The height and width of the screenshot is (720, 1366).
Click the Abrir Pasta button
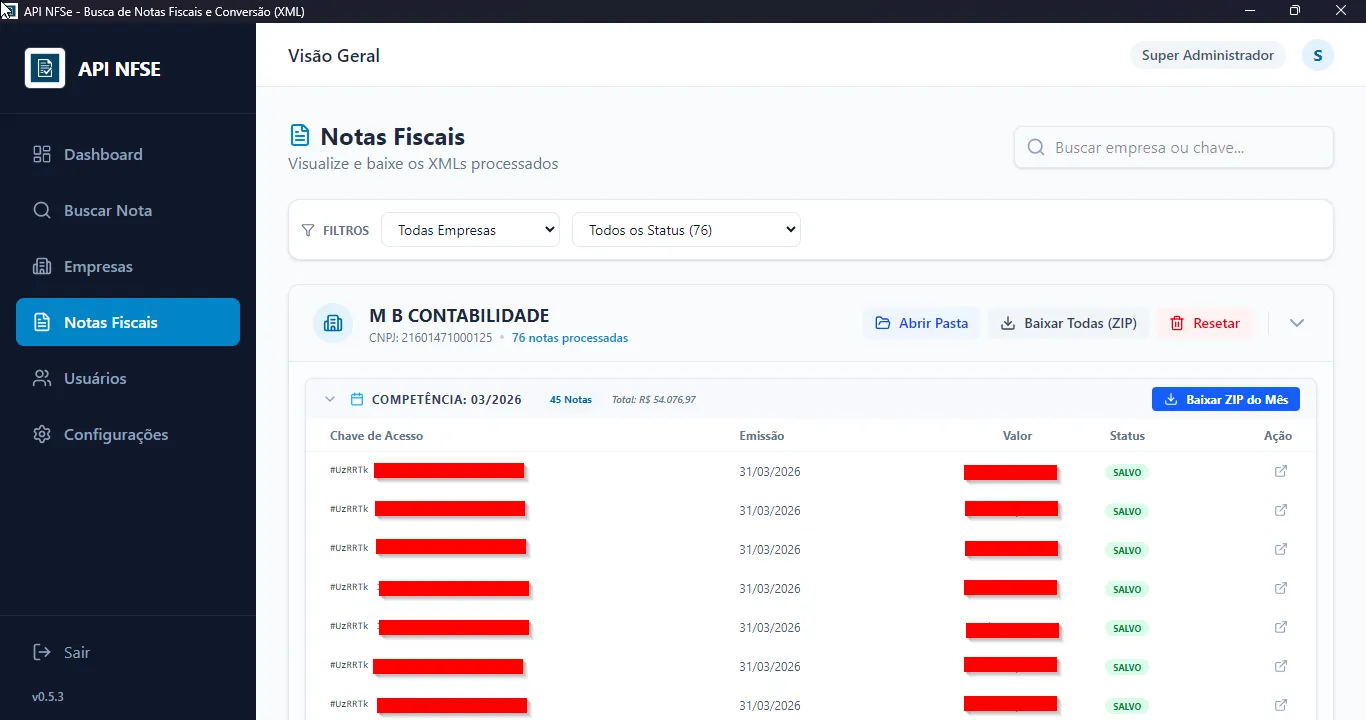921,323
